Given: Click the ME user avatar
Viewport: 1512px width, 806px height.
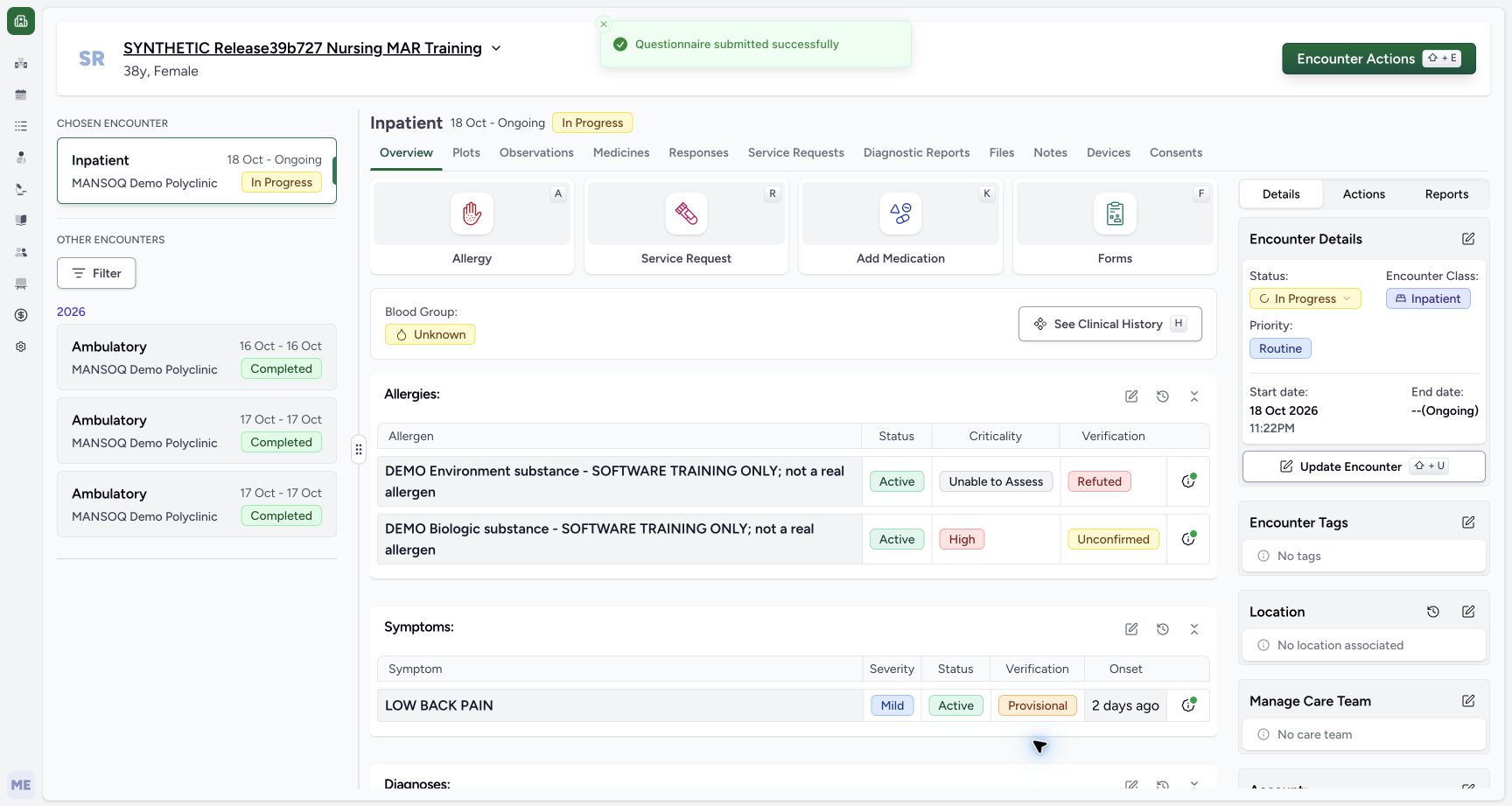Looking at the screenshot, I should [x=21, y=785].
